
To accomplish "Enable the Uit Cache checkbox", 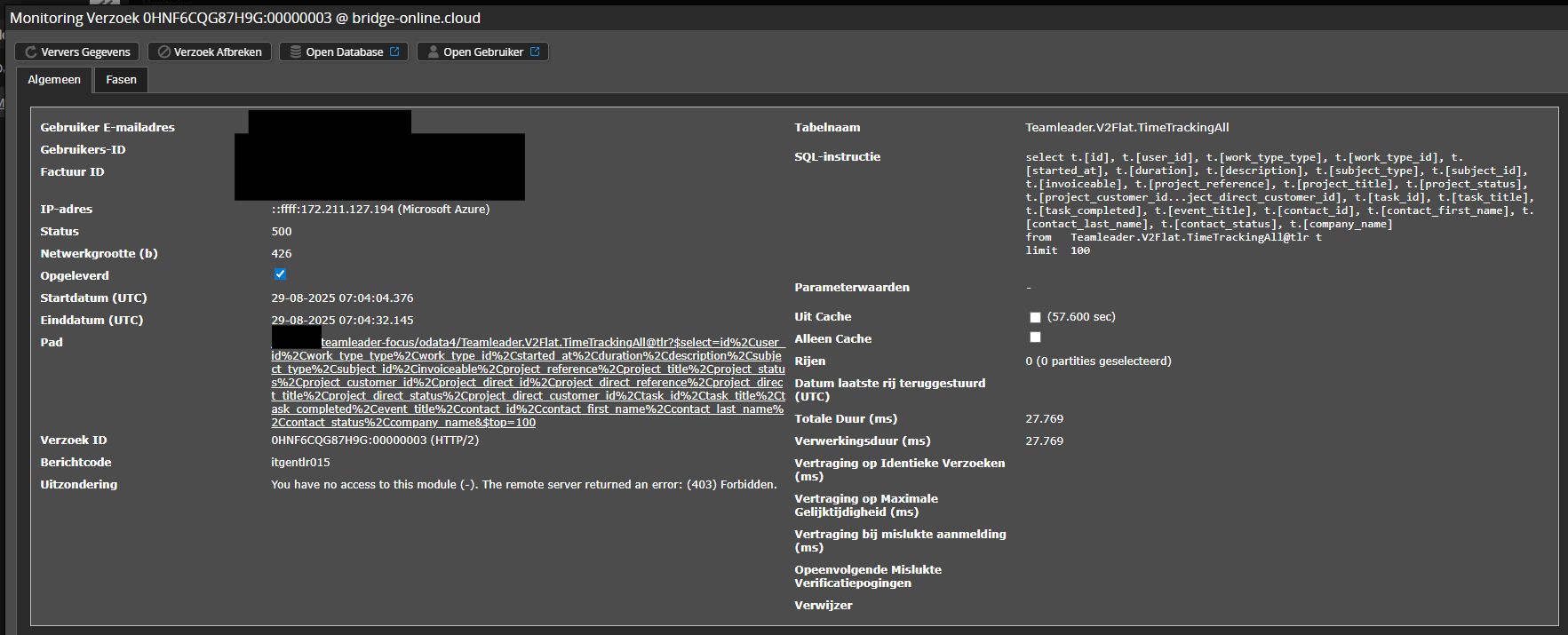I will 1035,317.
